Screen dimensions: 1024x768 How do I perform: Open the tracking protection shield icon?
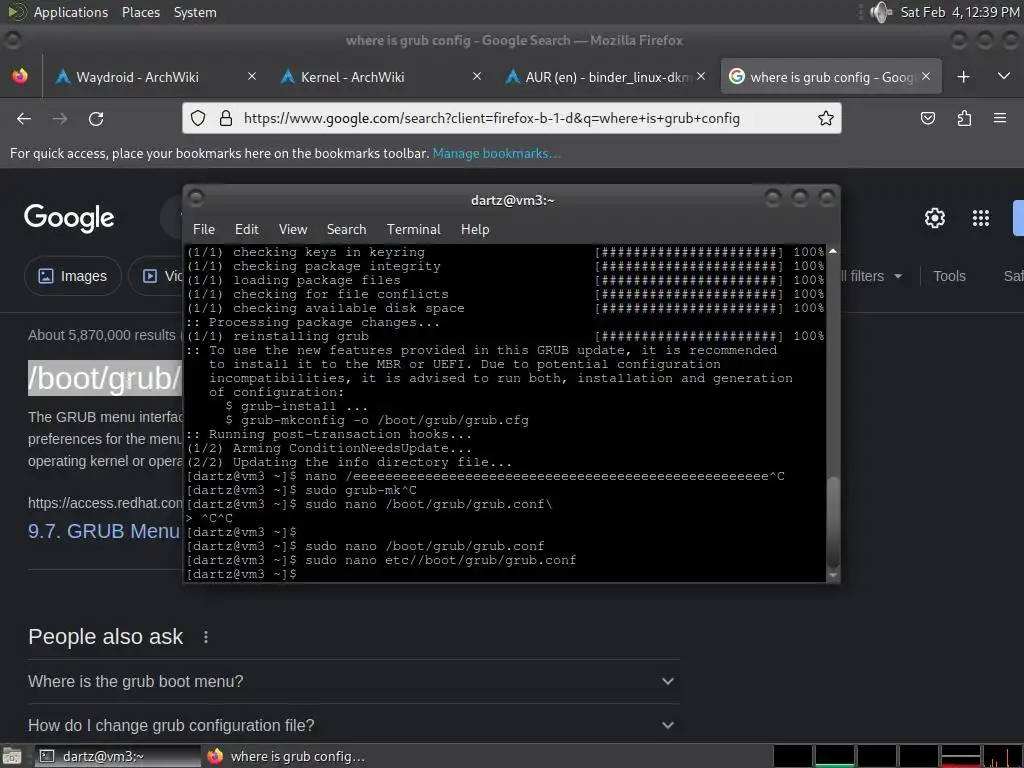[x=198, y=118]
